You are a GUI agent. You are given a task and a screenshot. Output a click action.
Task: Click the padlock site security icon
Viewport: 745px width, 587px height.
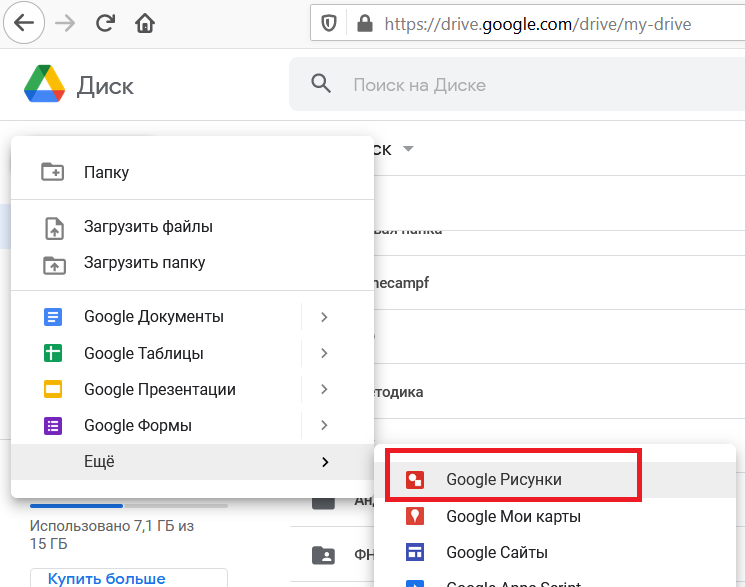(364, 23)
